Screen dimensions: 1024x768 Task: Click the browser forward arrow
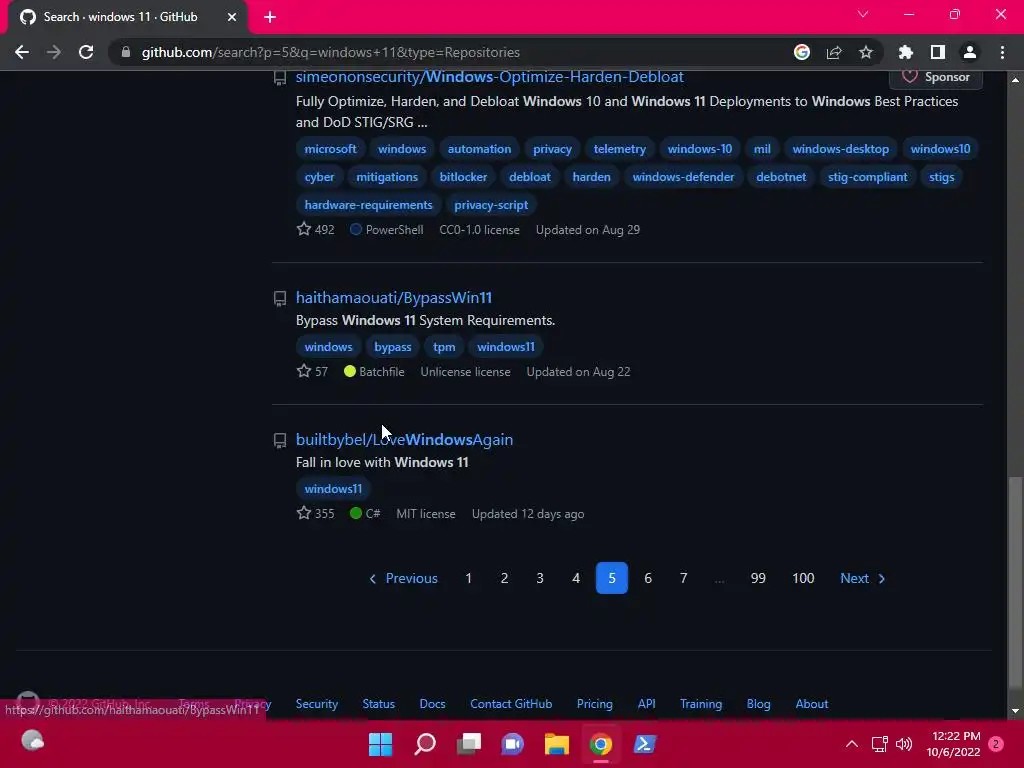click(x=54, y=52)
